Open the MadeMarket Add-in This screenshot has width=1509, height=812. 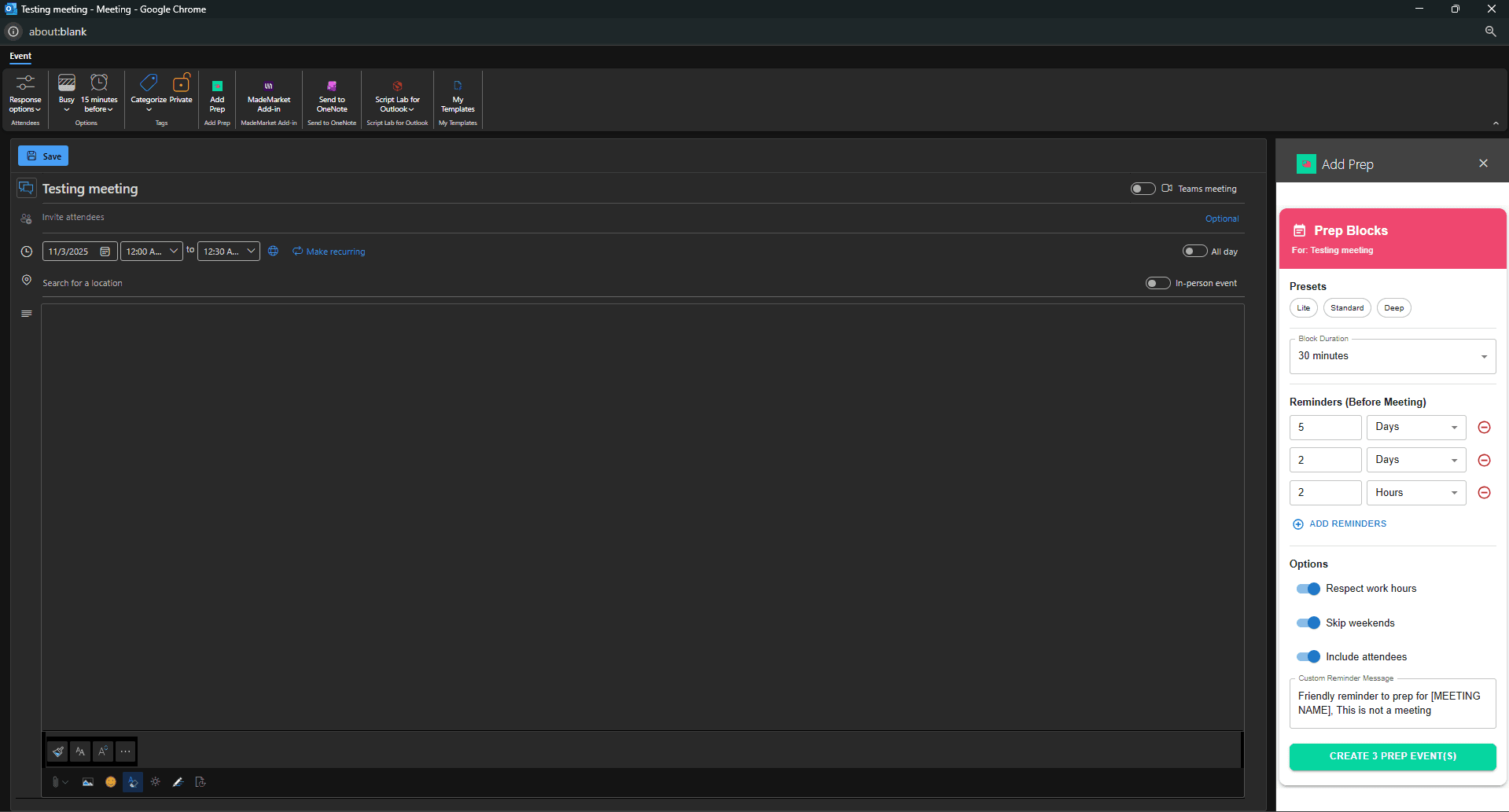click(x=269, y=95)
